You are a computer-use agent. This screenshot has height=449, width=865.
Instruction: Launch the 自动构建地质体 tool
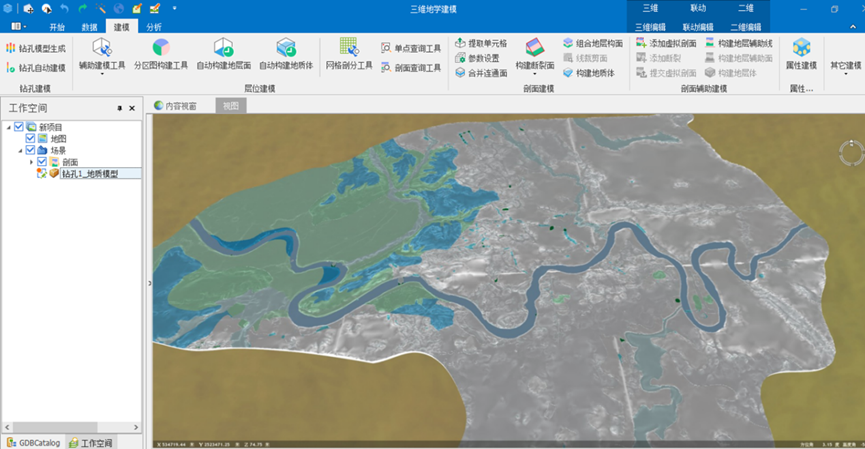click(287, 47)
